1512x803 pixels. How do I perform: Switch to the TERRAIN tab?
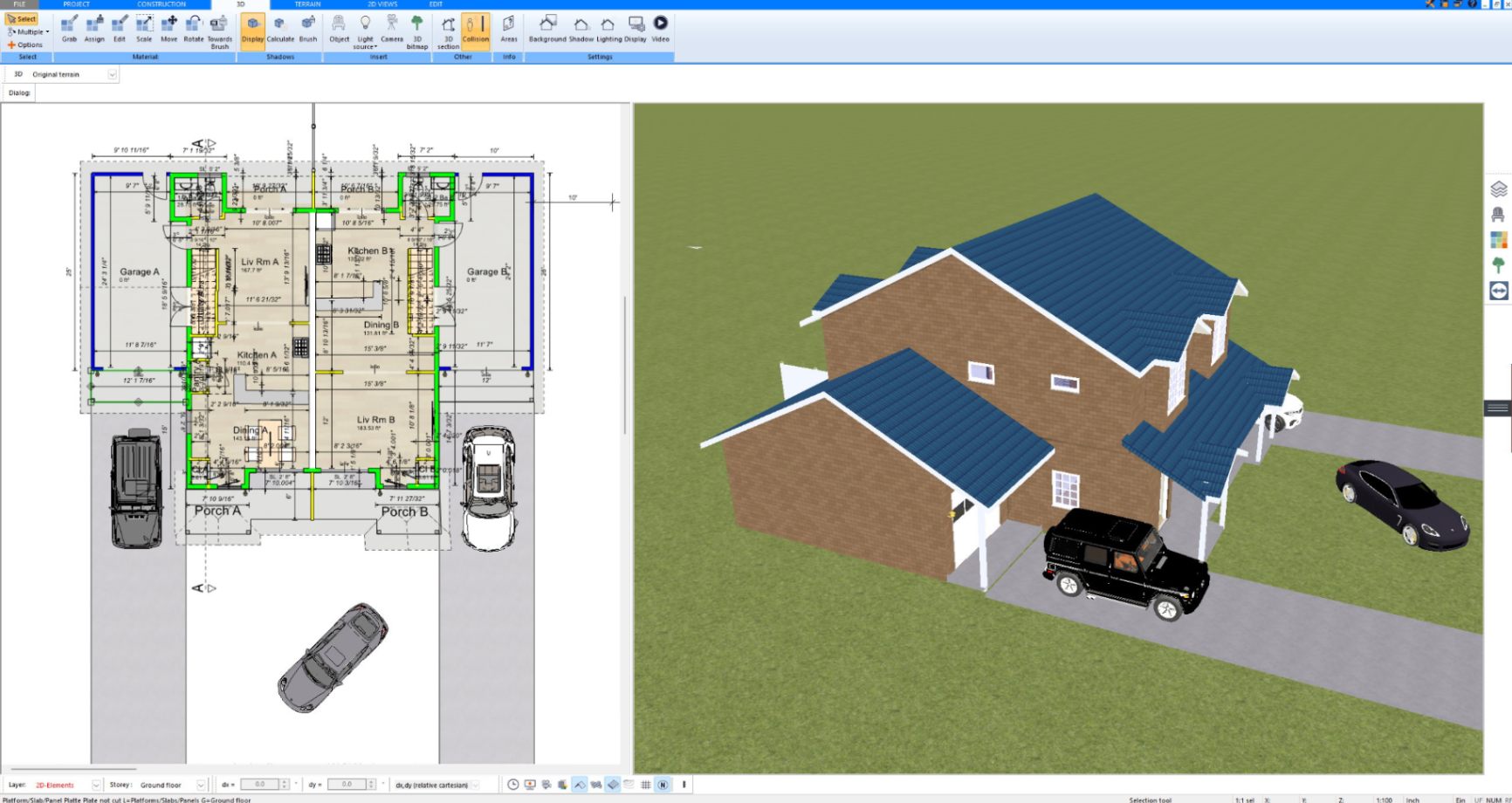(307, 4)
